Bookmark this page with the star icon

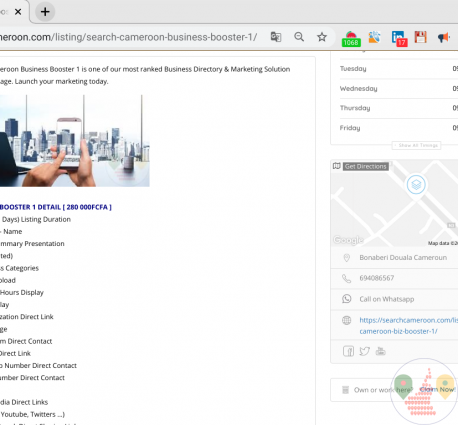coord(322,37)
